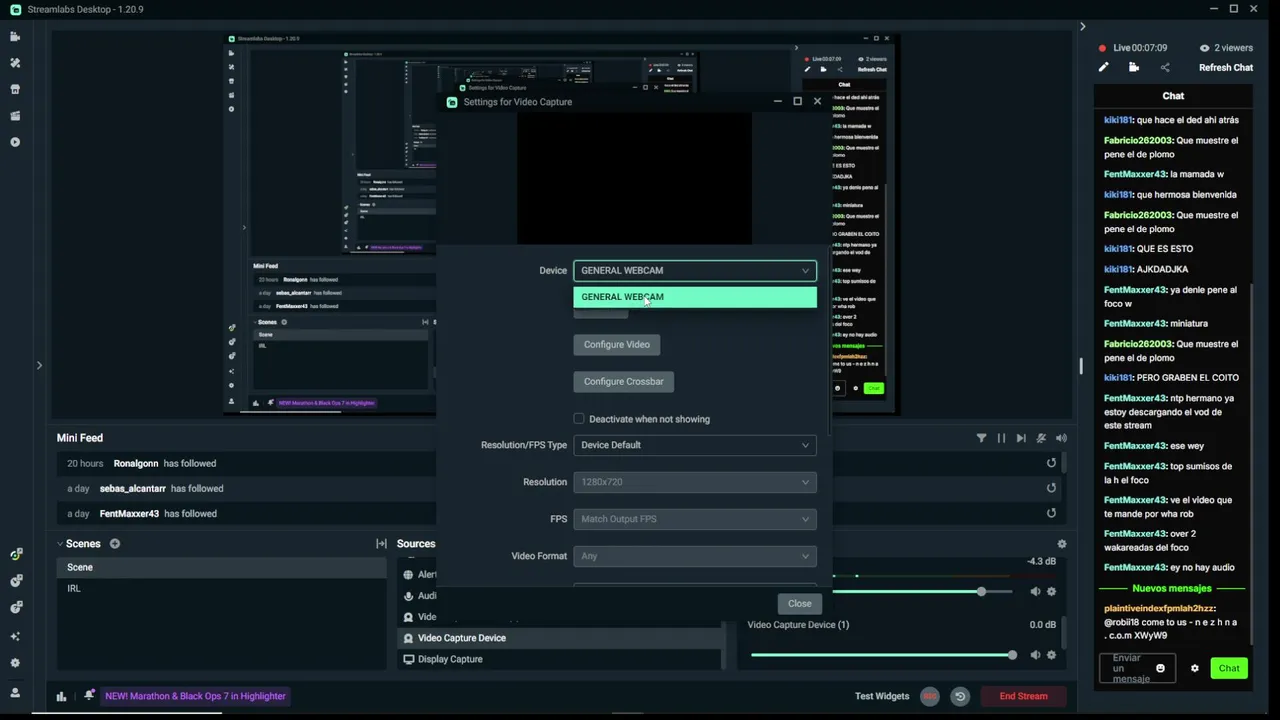Viewport: 1280px width, 720px height.
Task: Open the audio mixer advanced settings gear
Action: tap(1062, 544)
